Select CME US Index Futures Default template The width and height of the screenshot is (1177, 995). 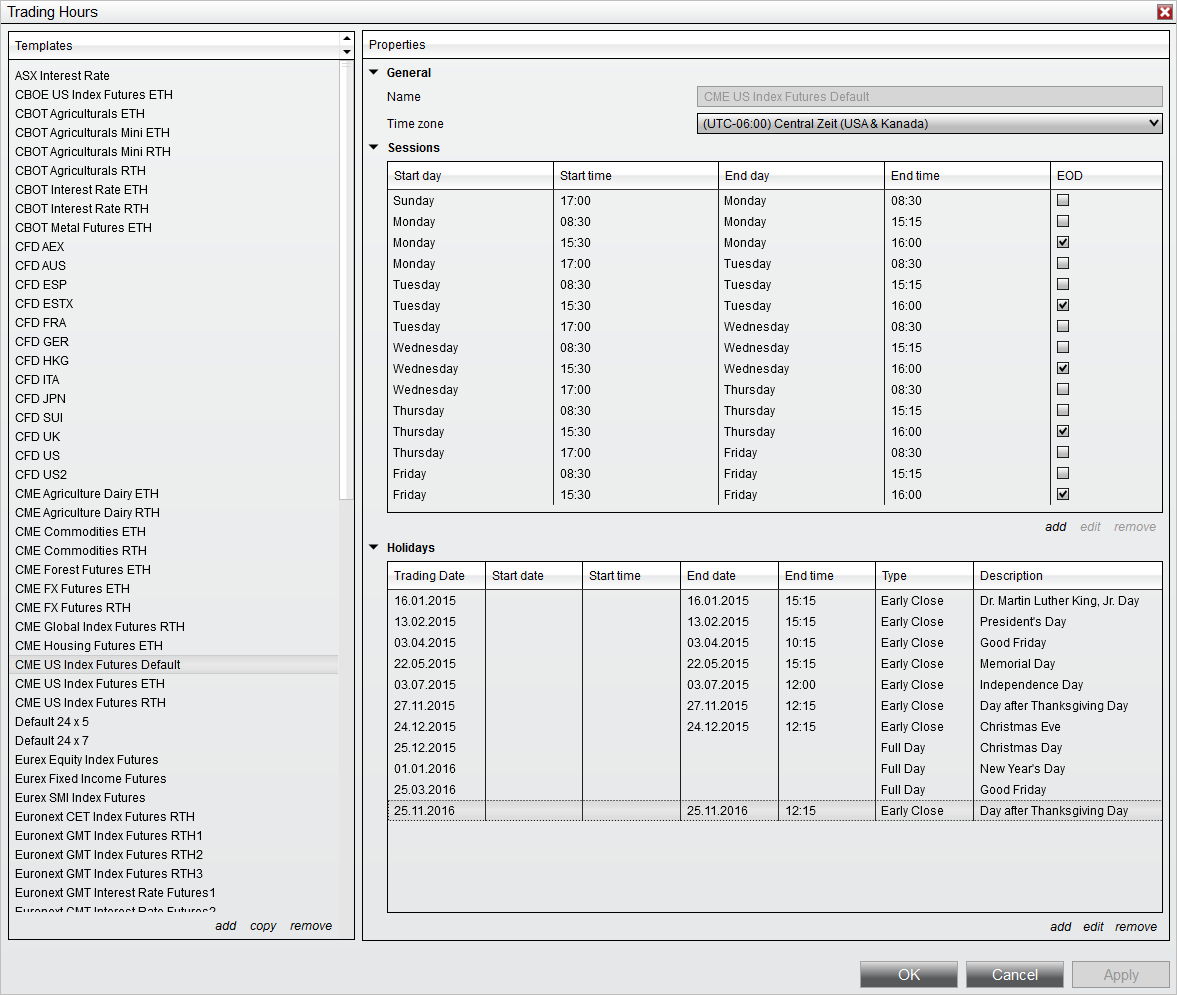pyautogui.click(x=173, y=665)
